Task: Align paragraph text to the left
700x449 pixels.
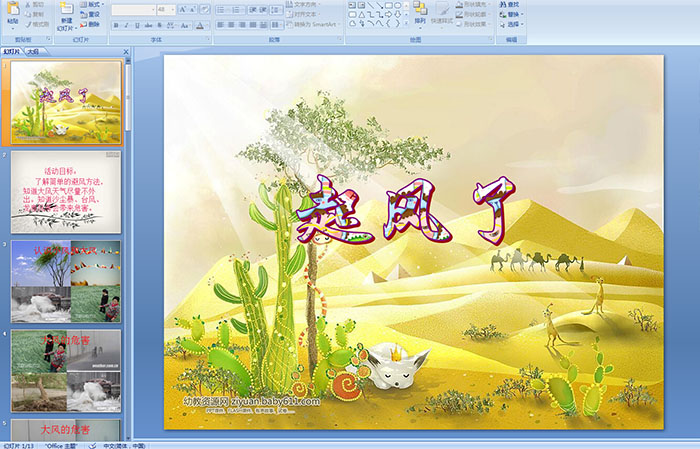Action: point(220,25)
